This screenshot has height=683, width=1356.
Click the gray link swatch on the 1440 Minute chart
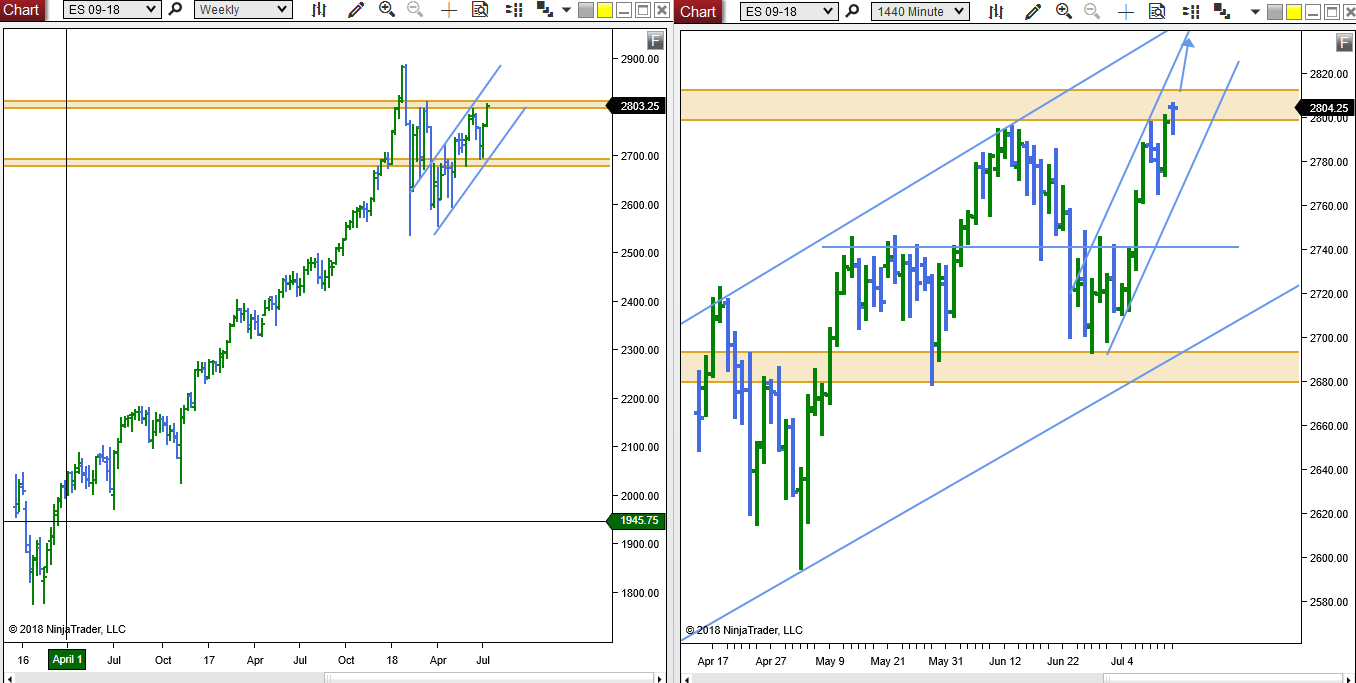1275,12
